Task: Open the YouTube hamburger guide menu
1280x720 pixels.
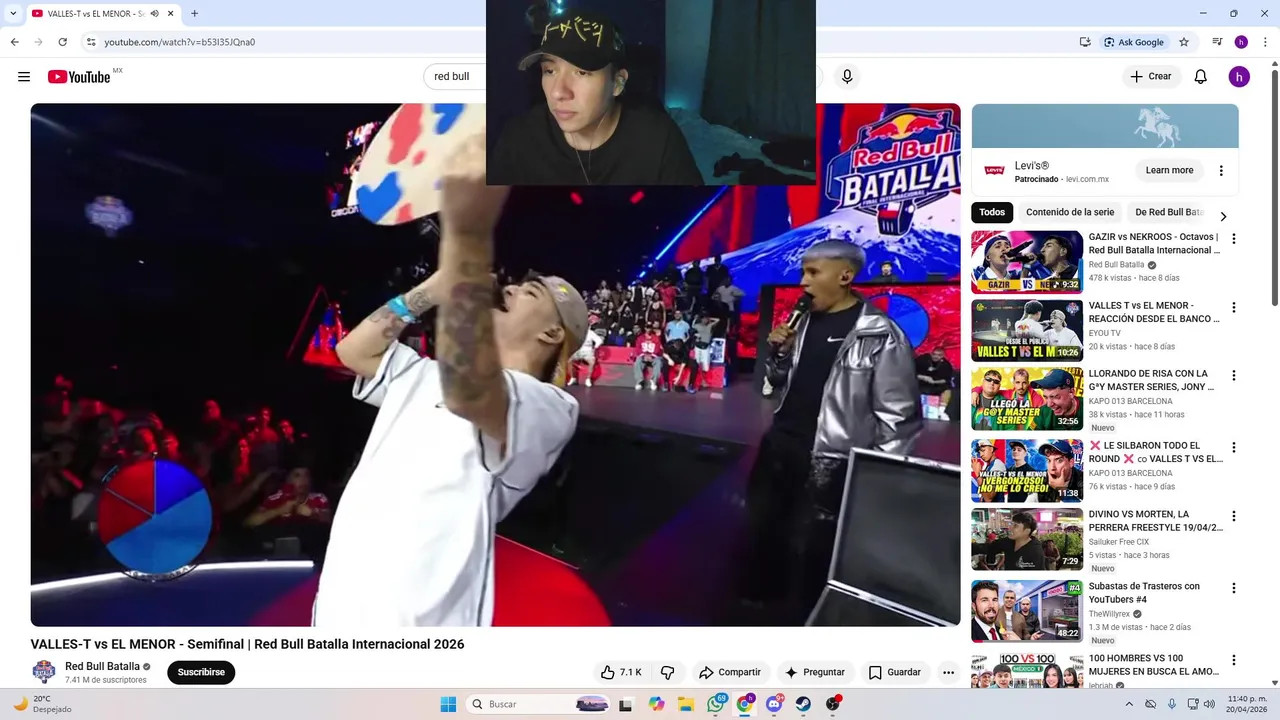Action: coord(24,77)
